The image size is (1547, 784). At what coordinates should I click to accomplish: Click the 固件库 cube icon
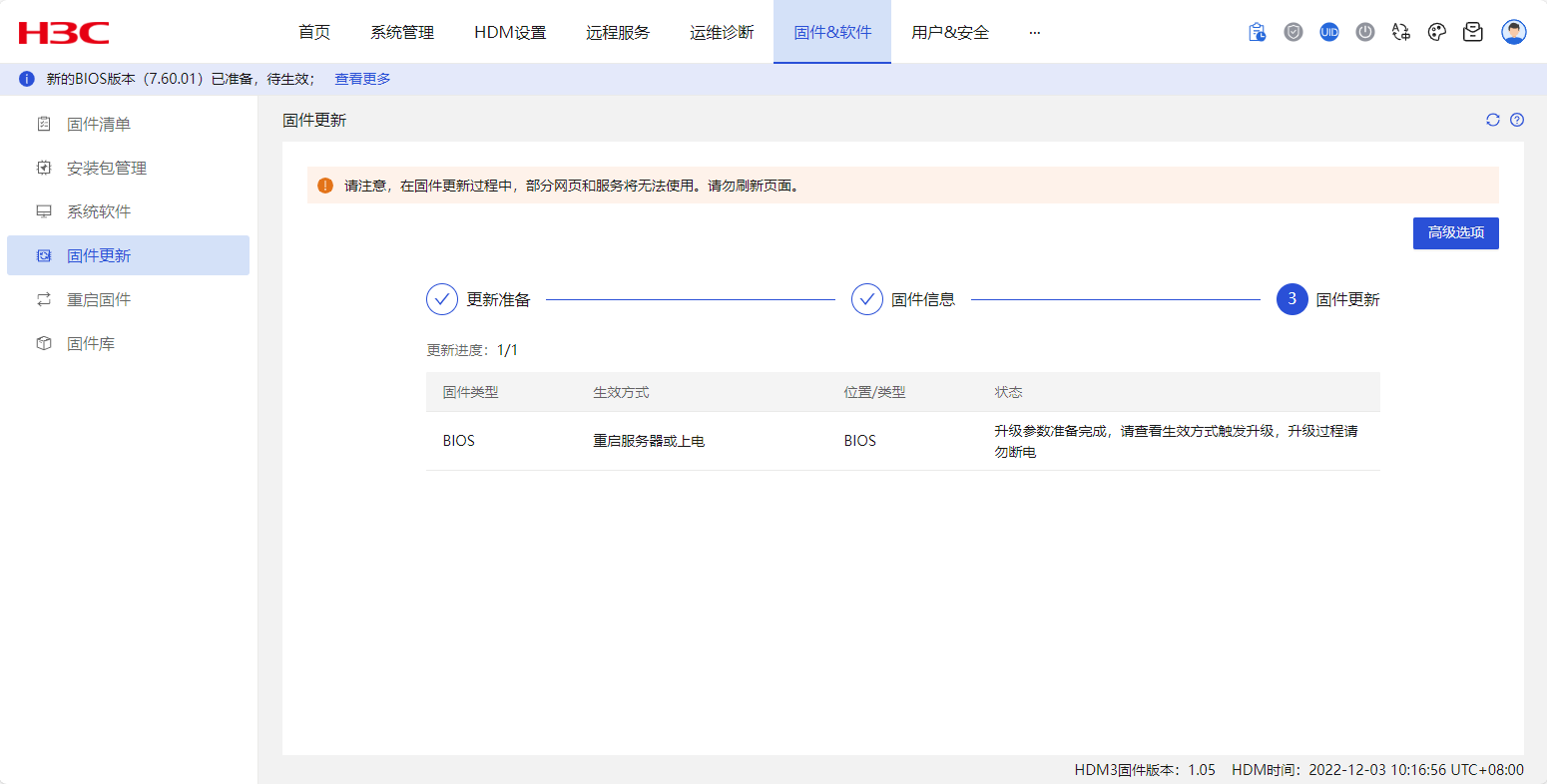pyautogui.click(x=44, y=343)
